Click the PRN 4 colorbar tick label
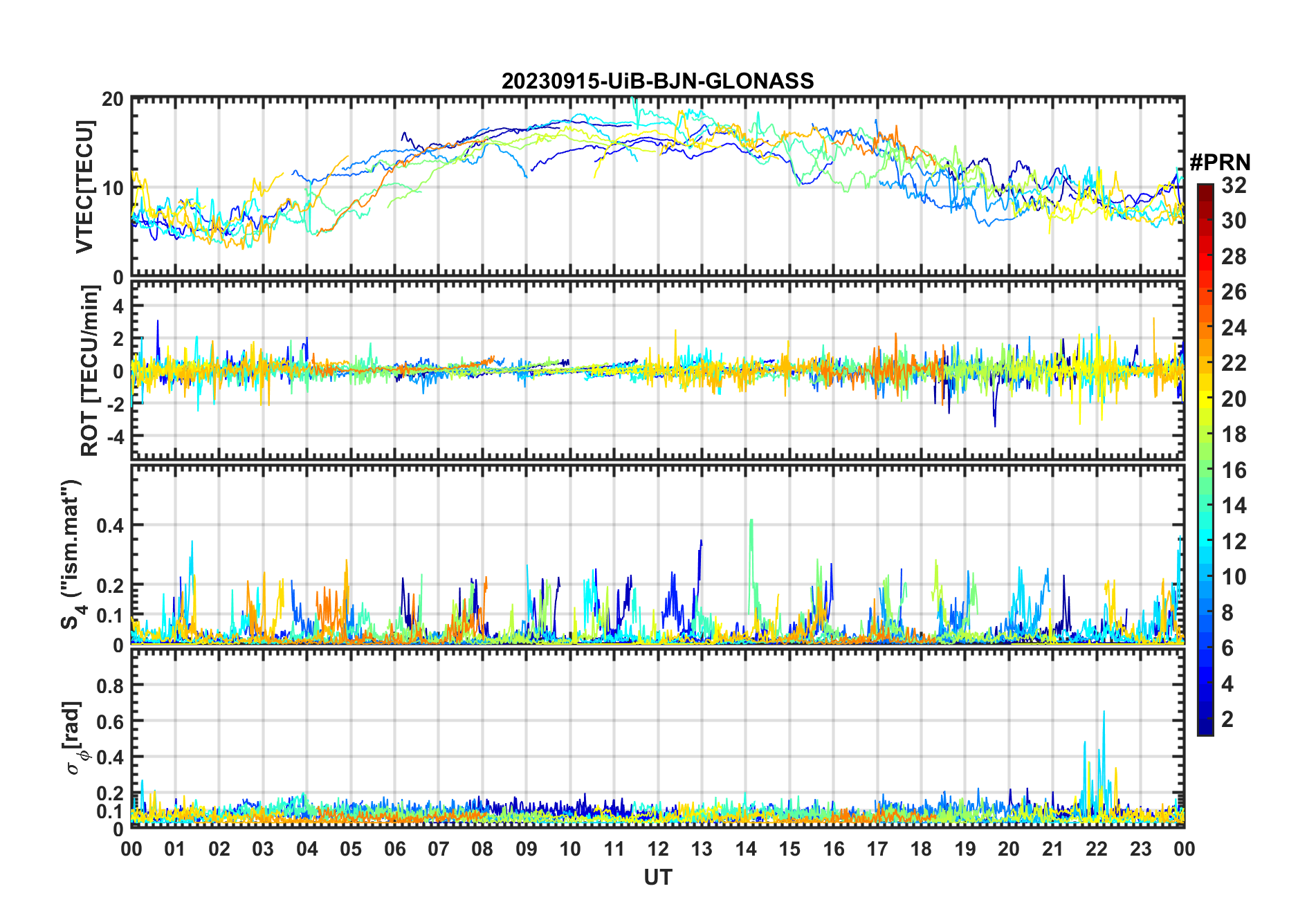1316x920 pixels. (x=1227, y=684)
